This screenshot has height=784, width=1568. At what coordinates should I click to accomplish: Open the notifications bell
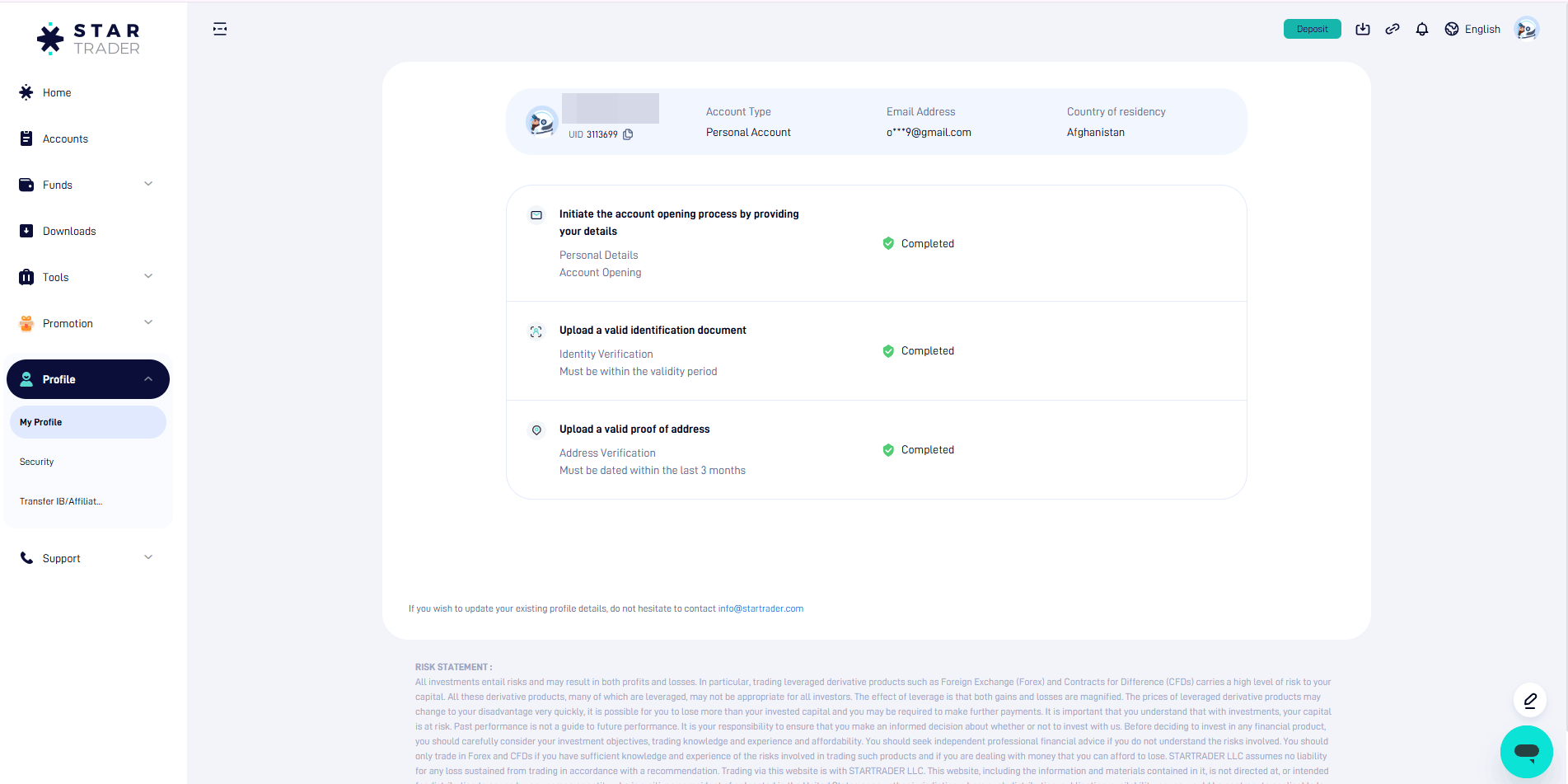click(1422, 30)
